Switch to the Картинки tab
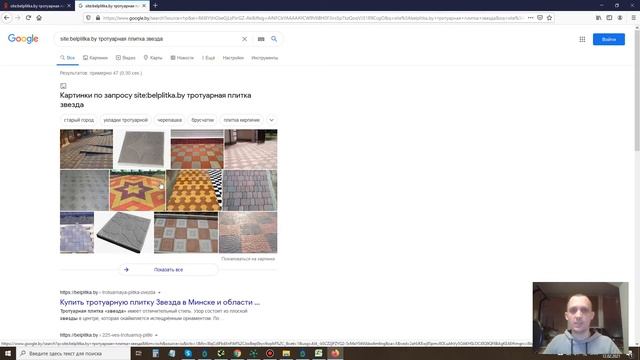The height and width of the screenshot is (360, 640). [96, 58]
